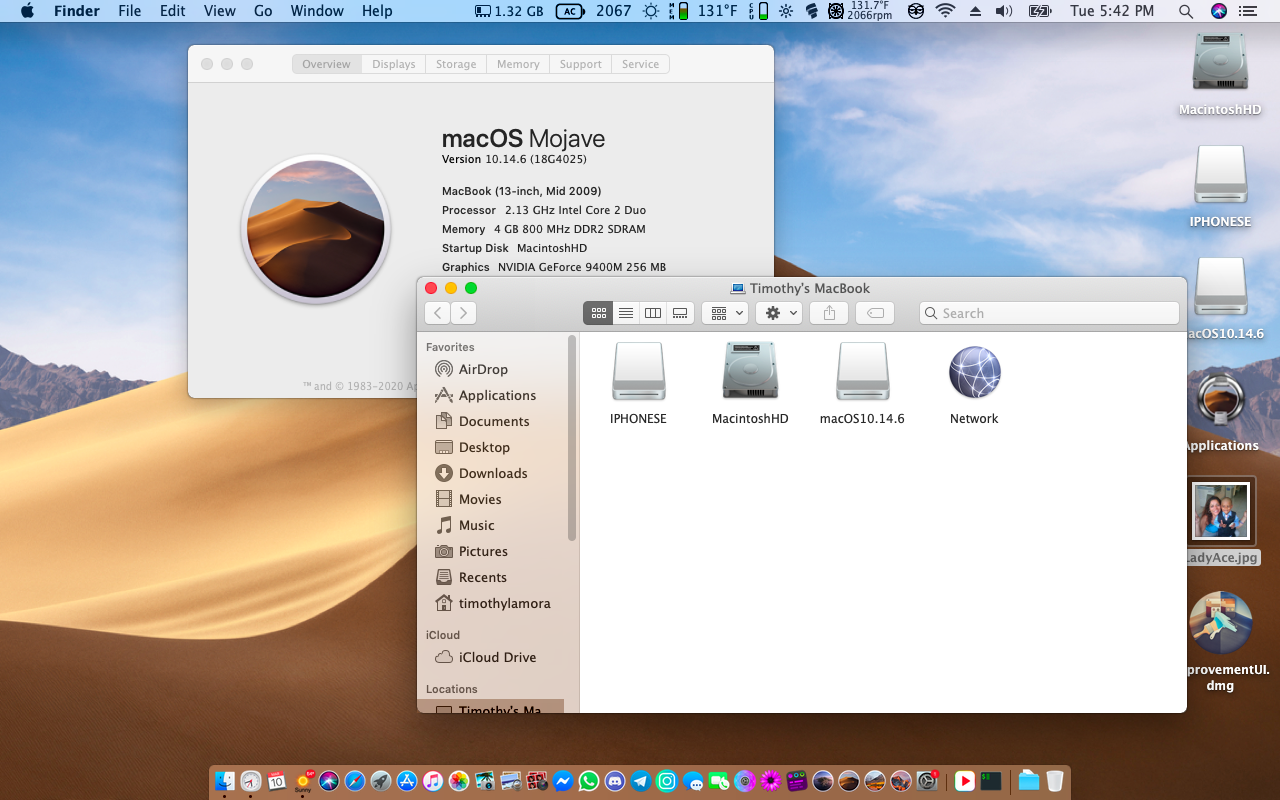Viewport: 1280px width, 800px height.
Task: Open Spotlight search in menu bar
Action: [1186, 11]
